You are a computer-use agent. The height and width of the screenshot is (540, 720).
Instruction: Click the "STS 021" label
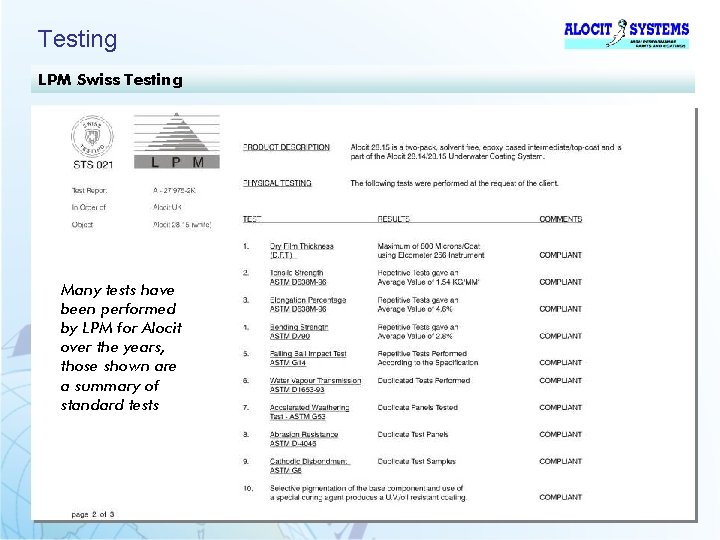[93, 164]
